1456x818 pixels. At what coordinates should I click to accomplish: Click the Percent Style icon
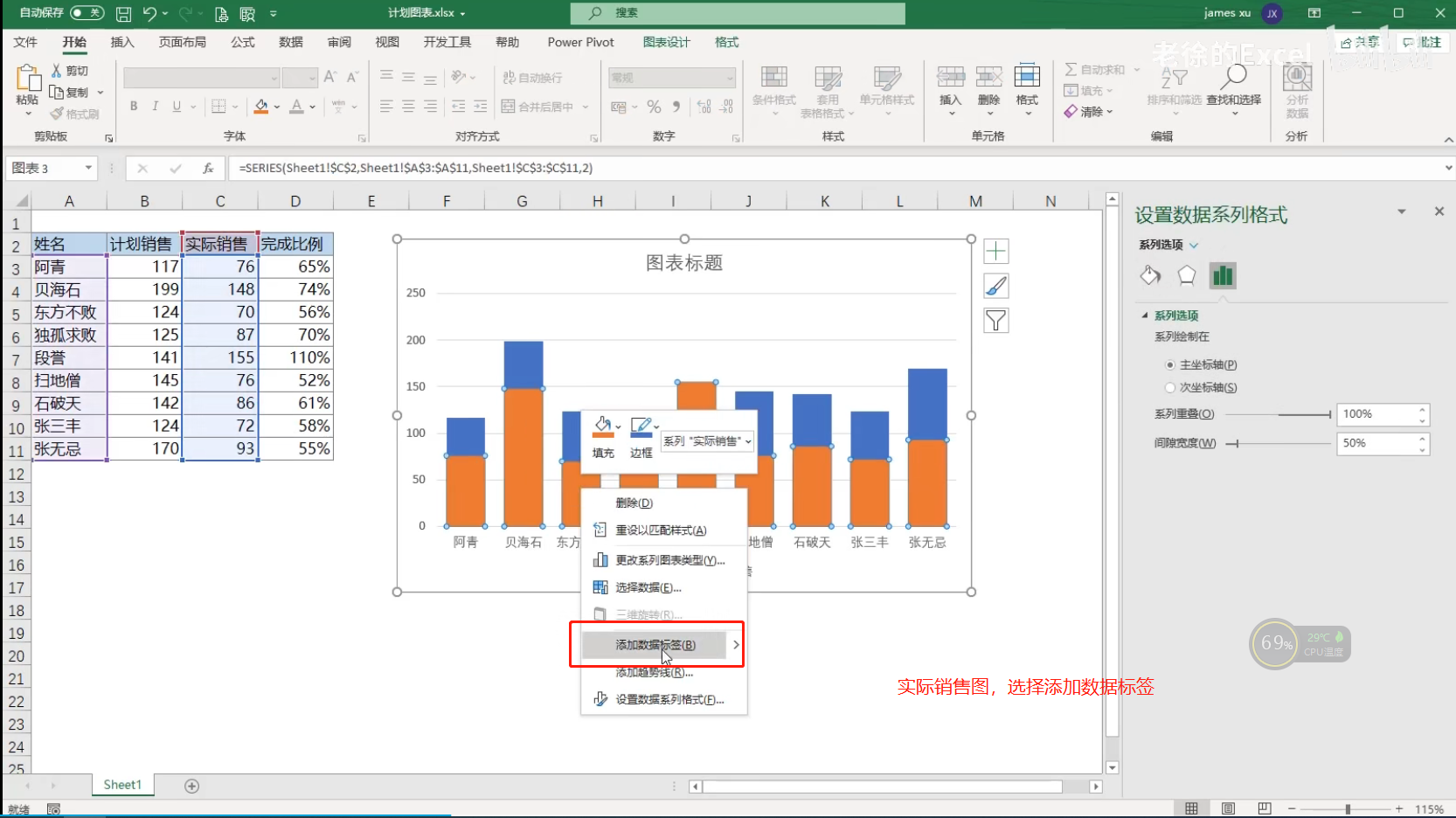(654, 107)
